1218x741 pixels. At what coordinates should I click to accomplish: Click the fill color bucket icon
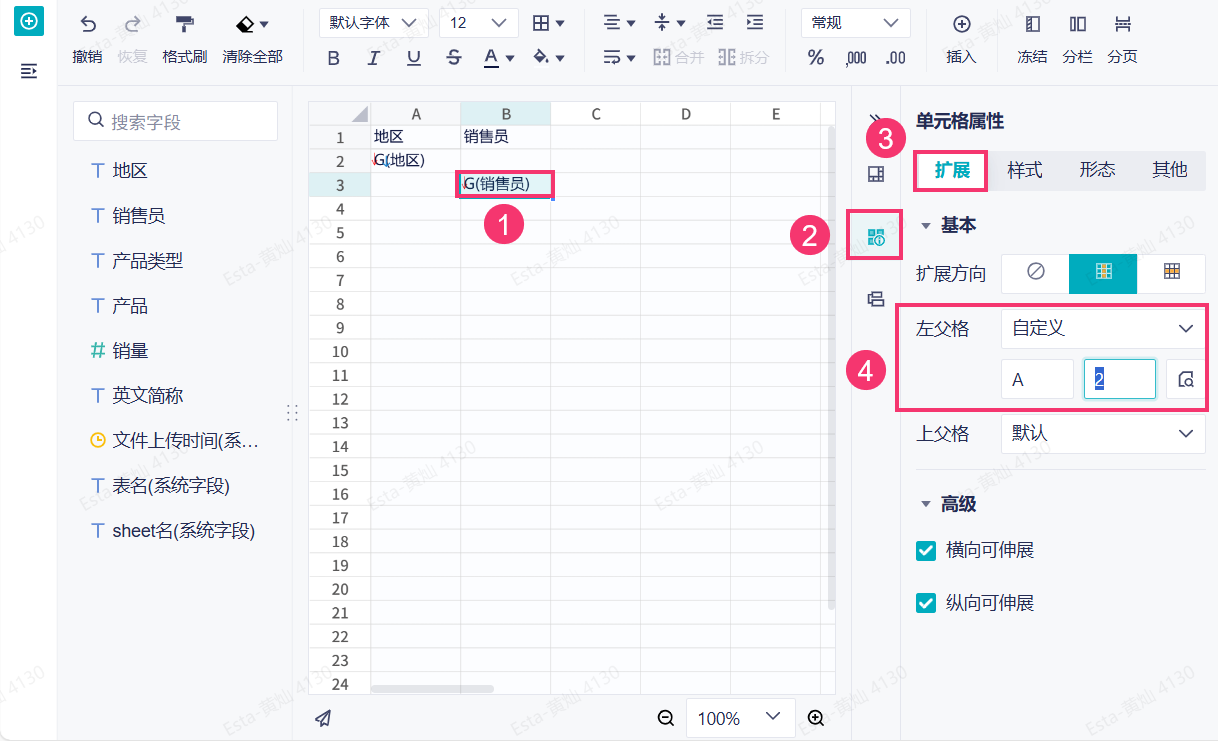(x=541, y=58)
